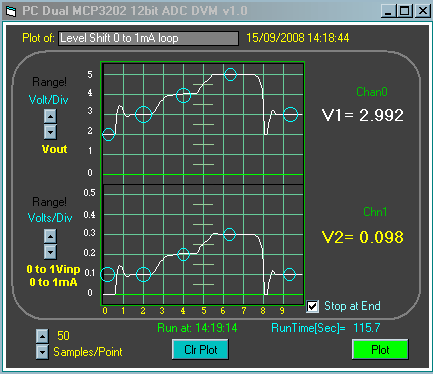Raise Chn1 Volts/Div range with up arrow
Screen dimensions: 433x374
[x=50, y=236]
